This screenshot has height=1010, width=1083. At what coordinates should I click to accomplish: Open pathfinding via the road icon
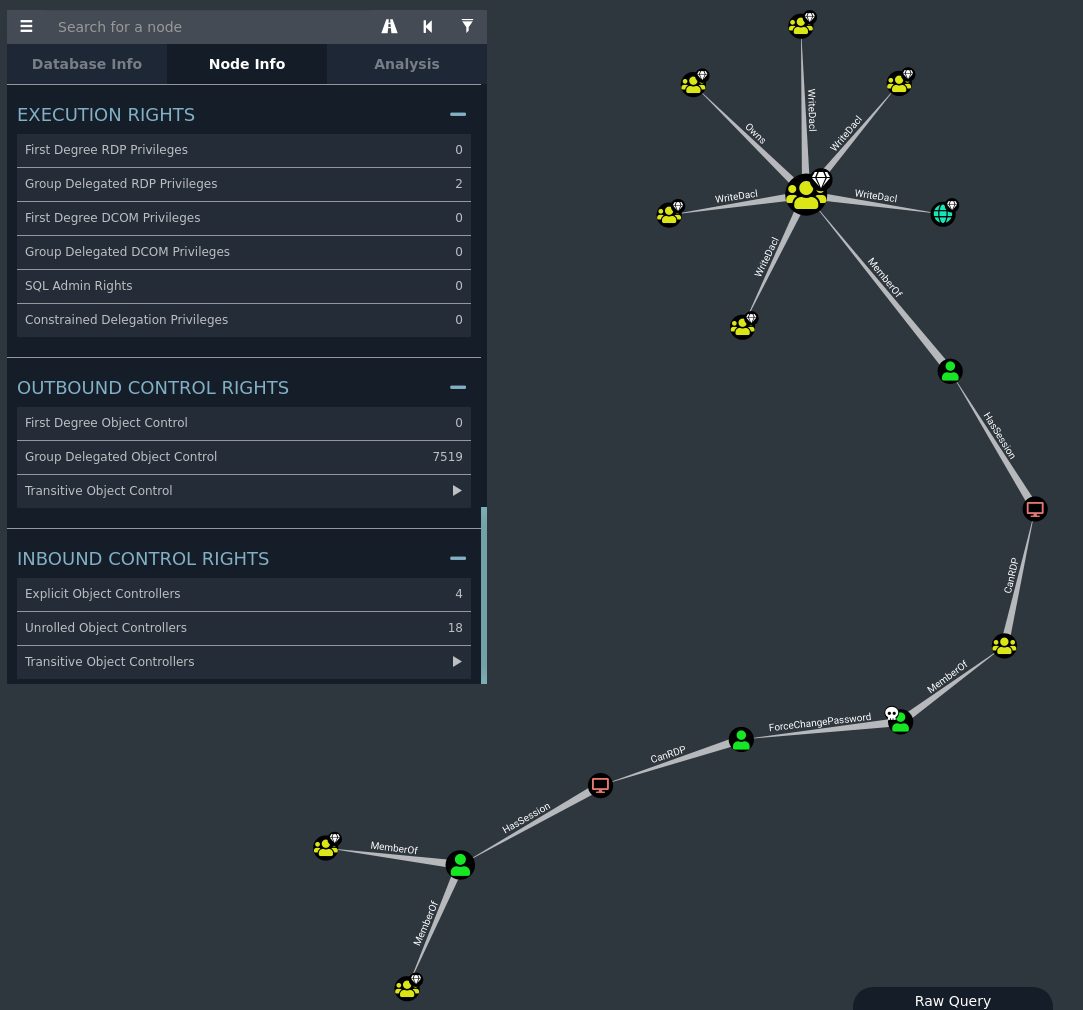[389, 27]
